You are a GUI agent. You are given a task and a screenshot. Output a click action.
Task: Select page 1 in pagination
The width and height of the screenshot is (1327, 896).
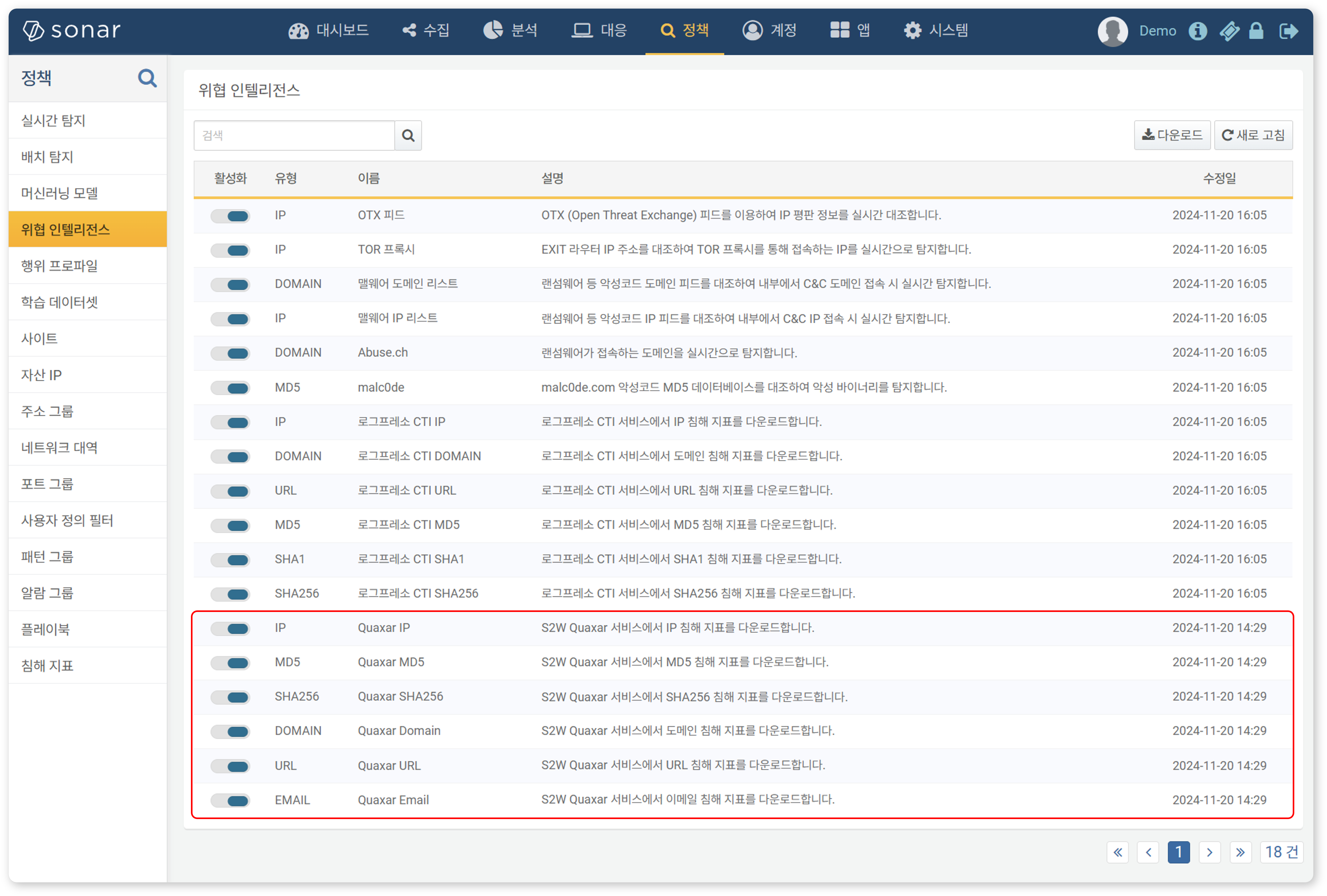tap(1179, 852)
